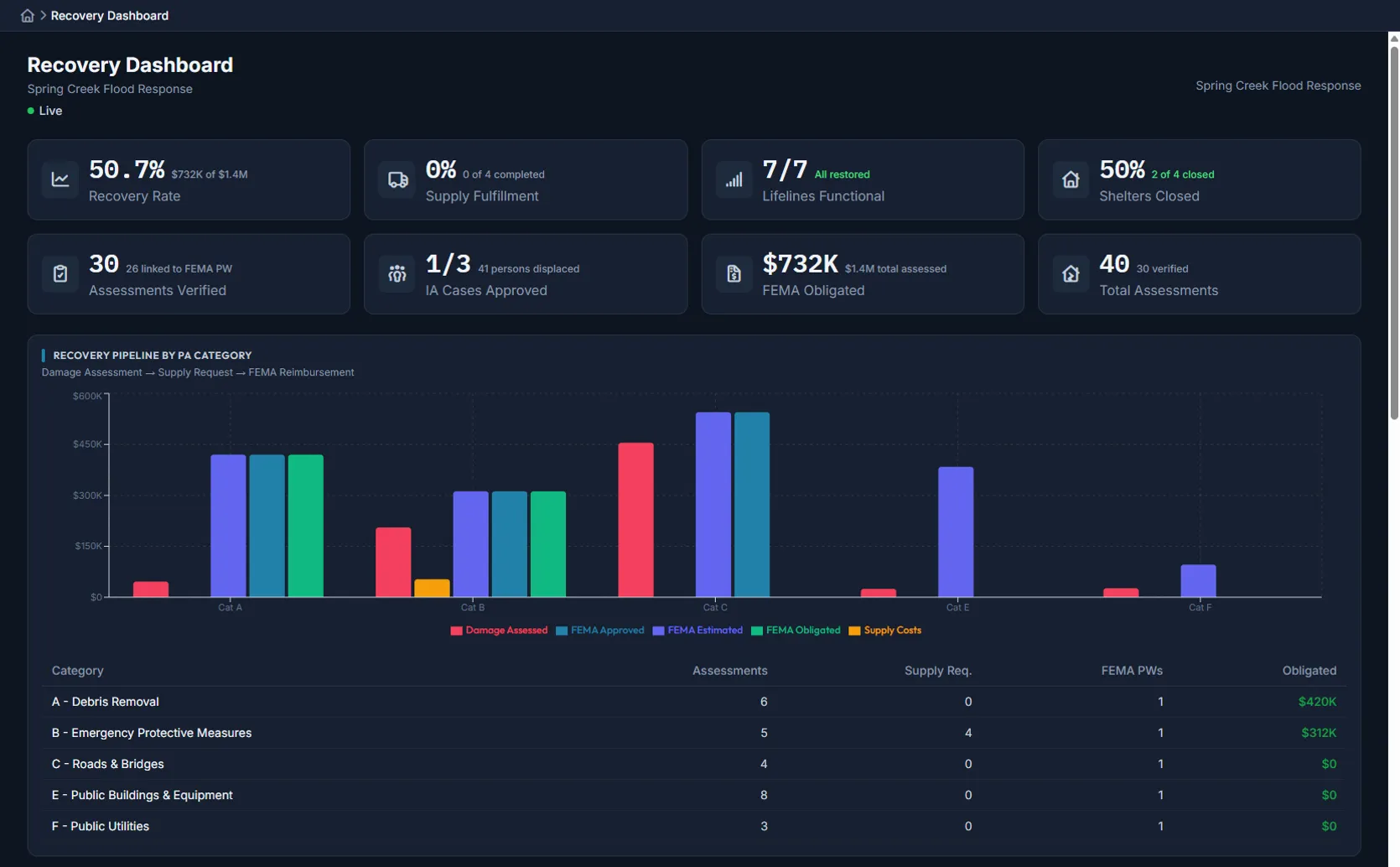Screen dimensions: 1400x867
Task: Click the $312K obligated value
Action: click(1319, 733)
